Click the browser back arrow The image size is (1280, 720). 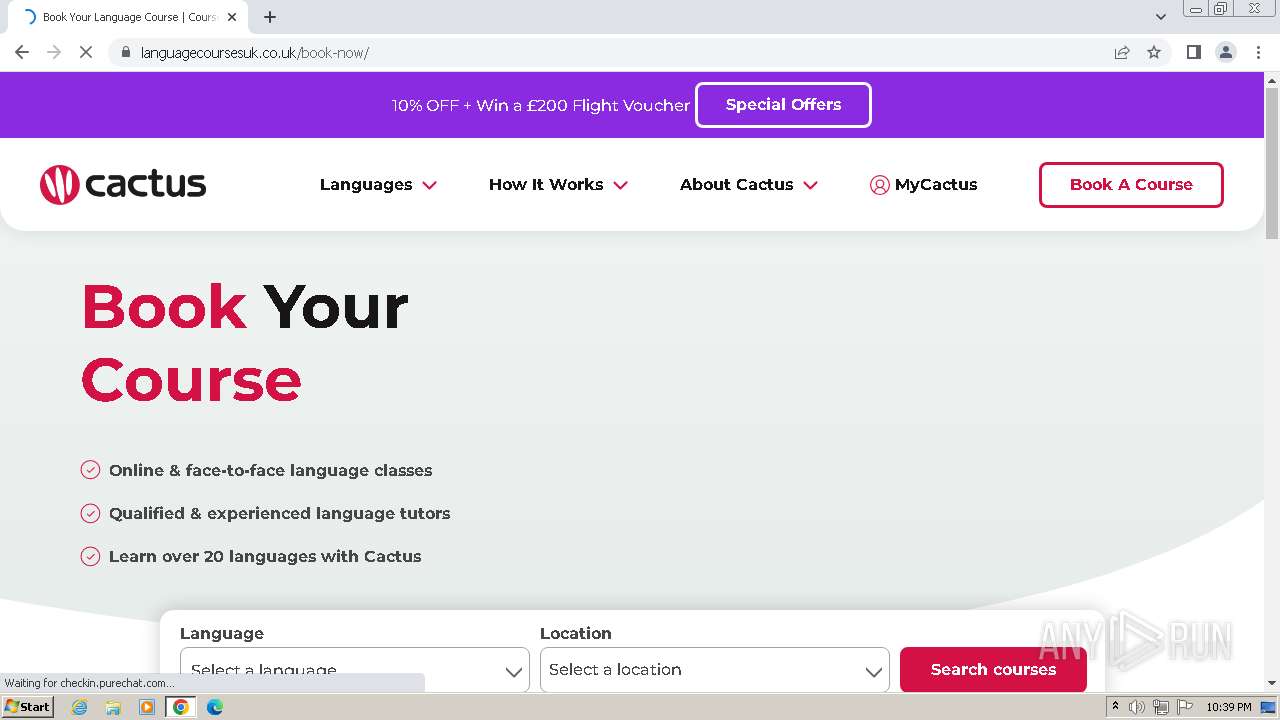(22, 52)
